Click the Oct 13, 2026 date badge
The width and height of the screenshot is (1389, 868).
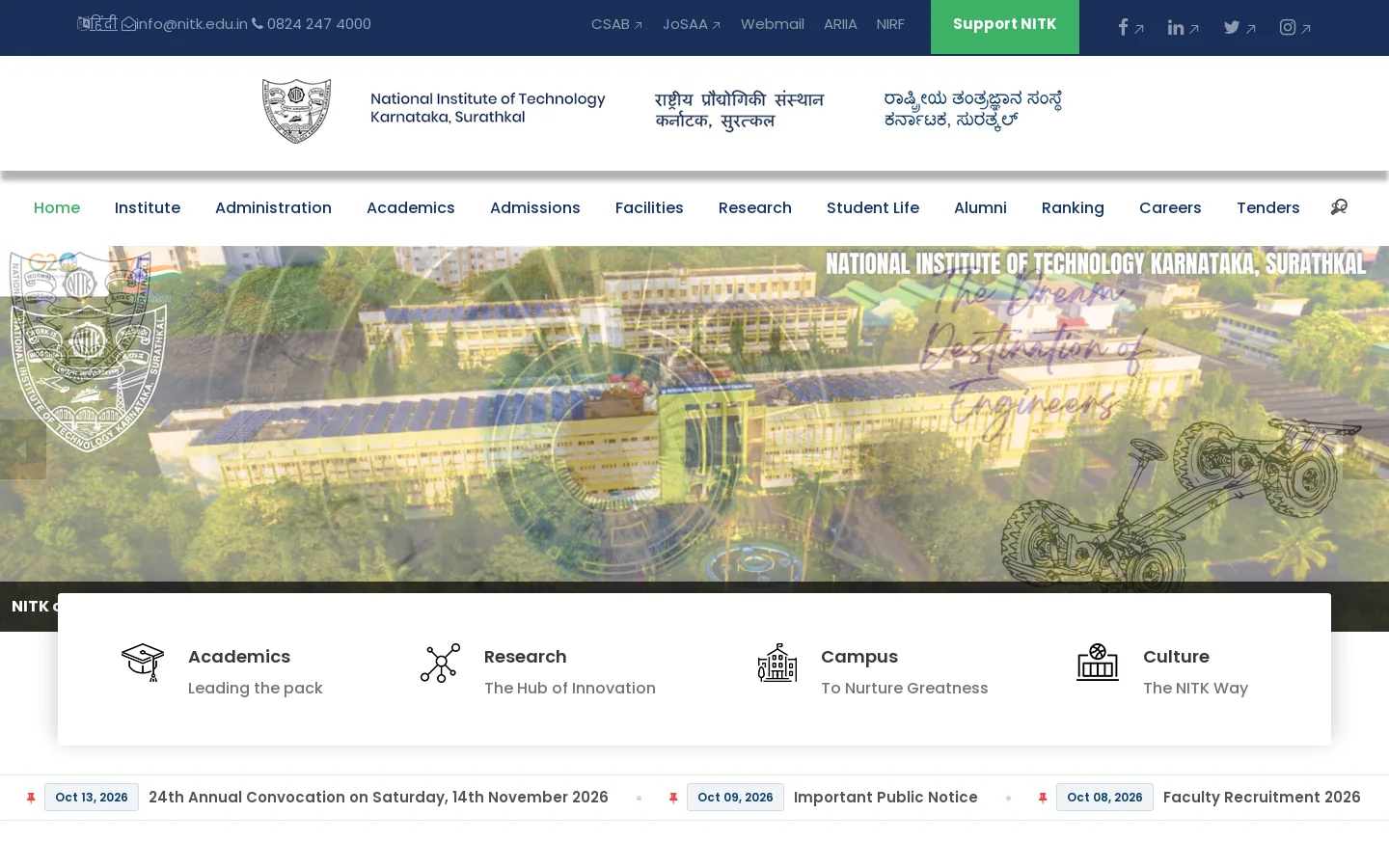(x=92, y=797)
